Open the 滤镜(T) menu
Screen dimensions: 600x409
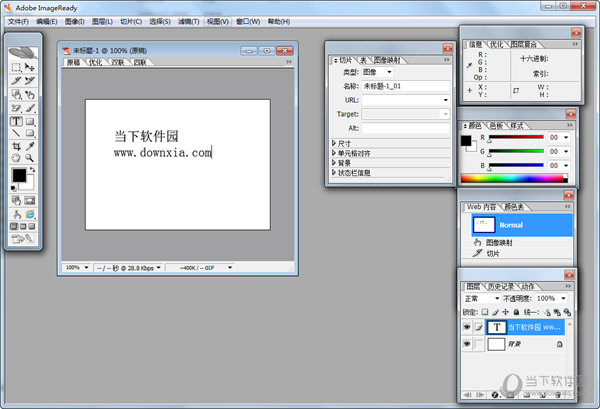coord(189,21)
